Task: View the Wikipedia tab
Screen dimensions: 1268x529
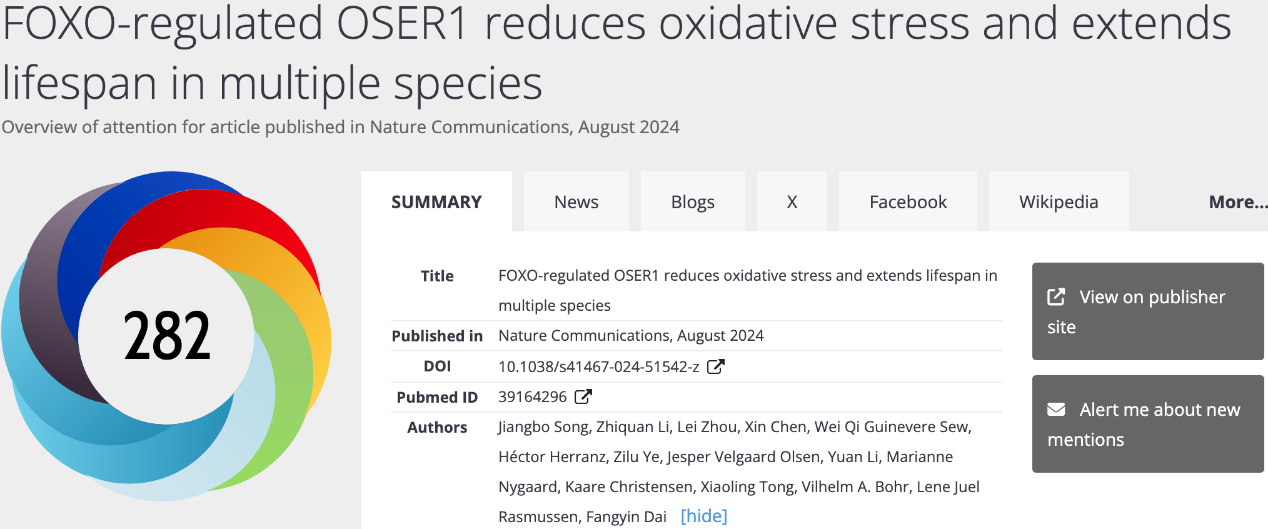Action: pyautogui.click(x=1058, y=202)
